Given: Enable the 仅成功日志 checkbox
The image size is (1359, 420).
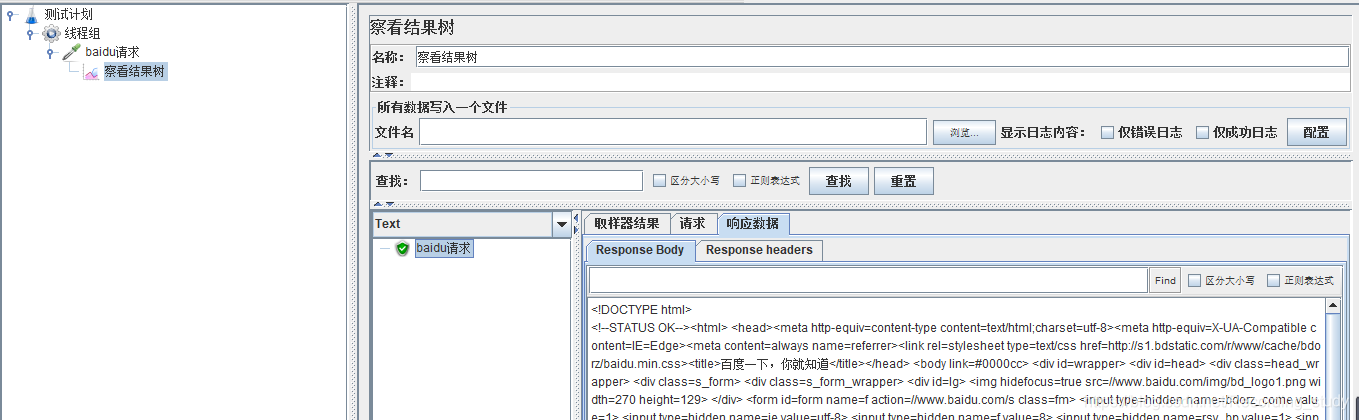Looking at the screenshot, I should [x=1202, y=132].
